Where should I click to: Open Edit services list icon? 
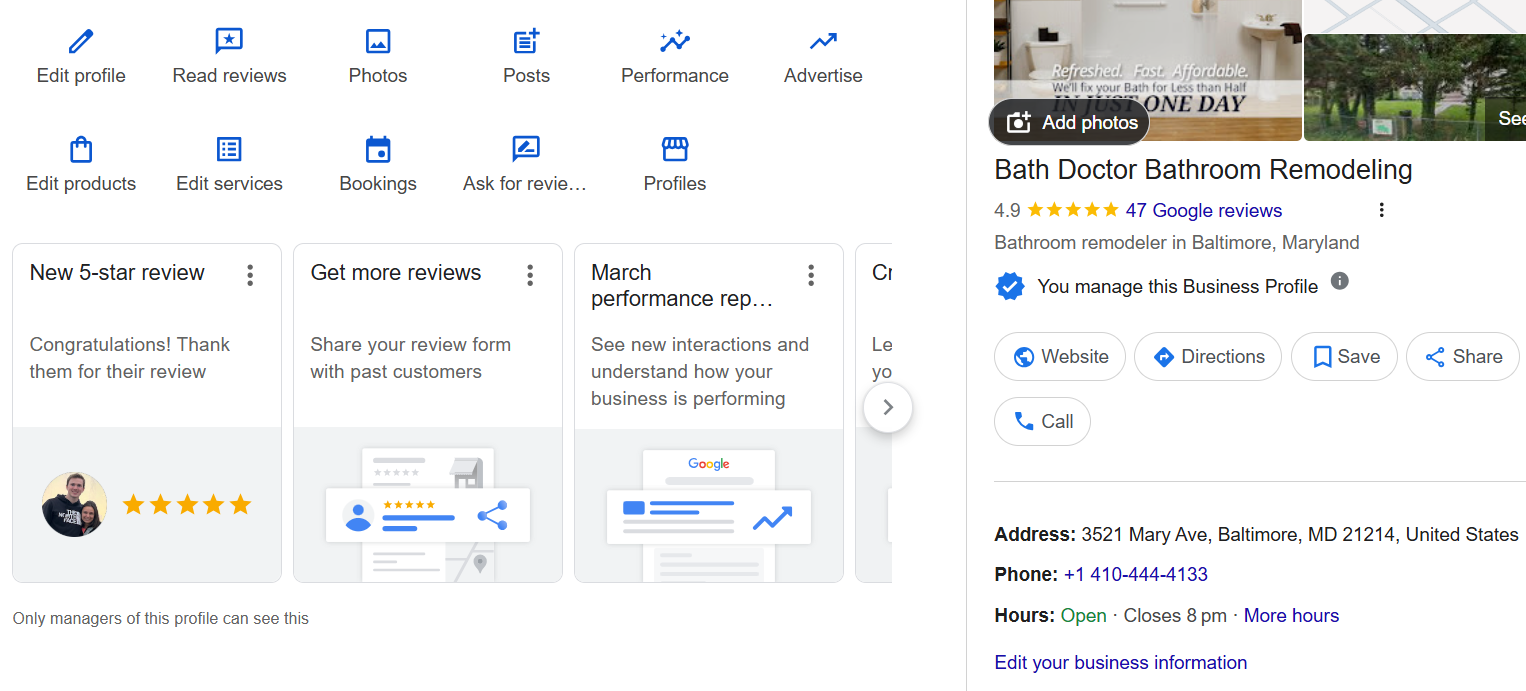[x=229, y=149]
